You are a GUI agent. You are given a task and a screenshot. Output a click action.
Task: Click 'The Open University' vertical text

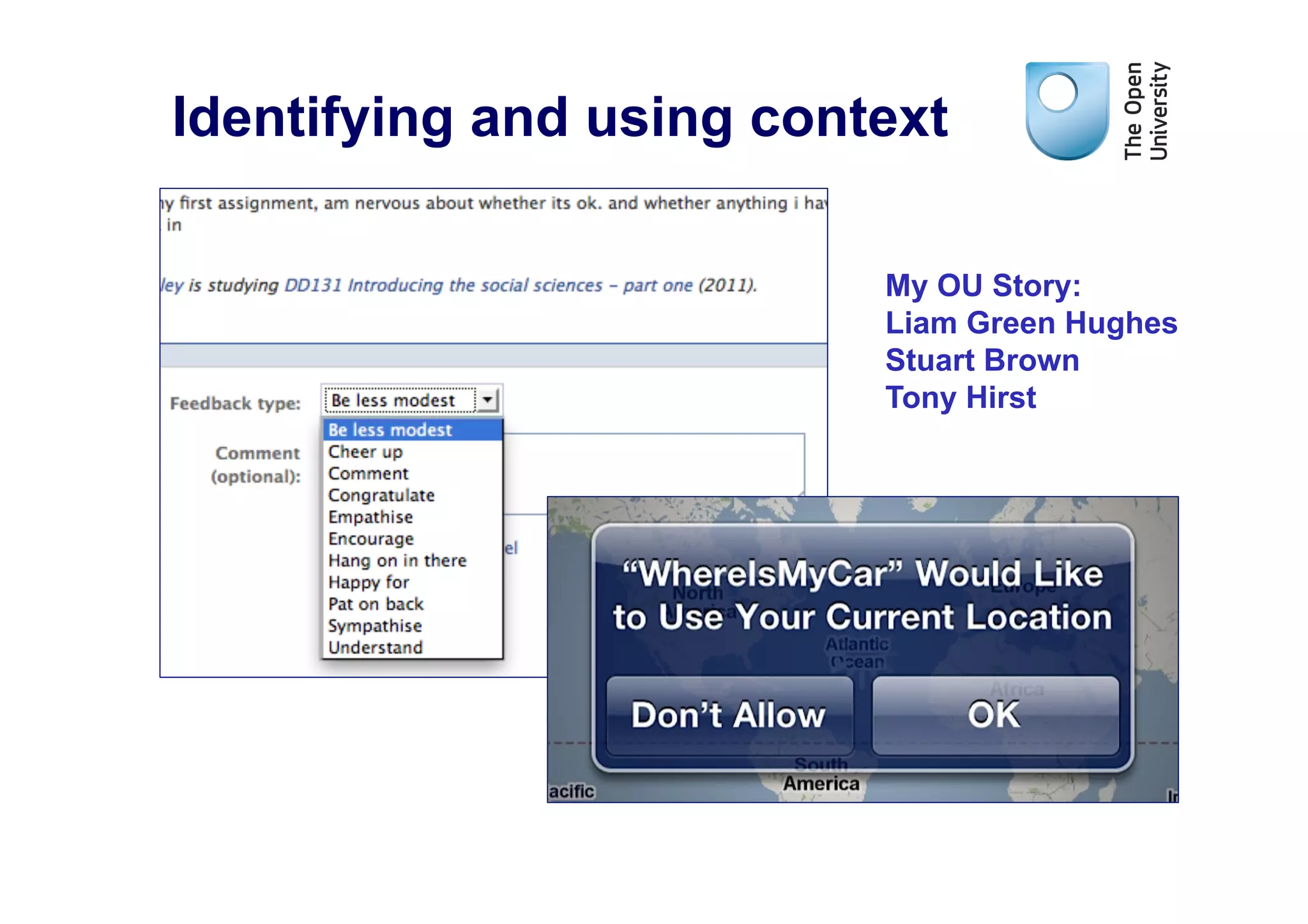(1146, 111)
